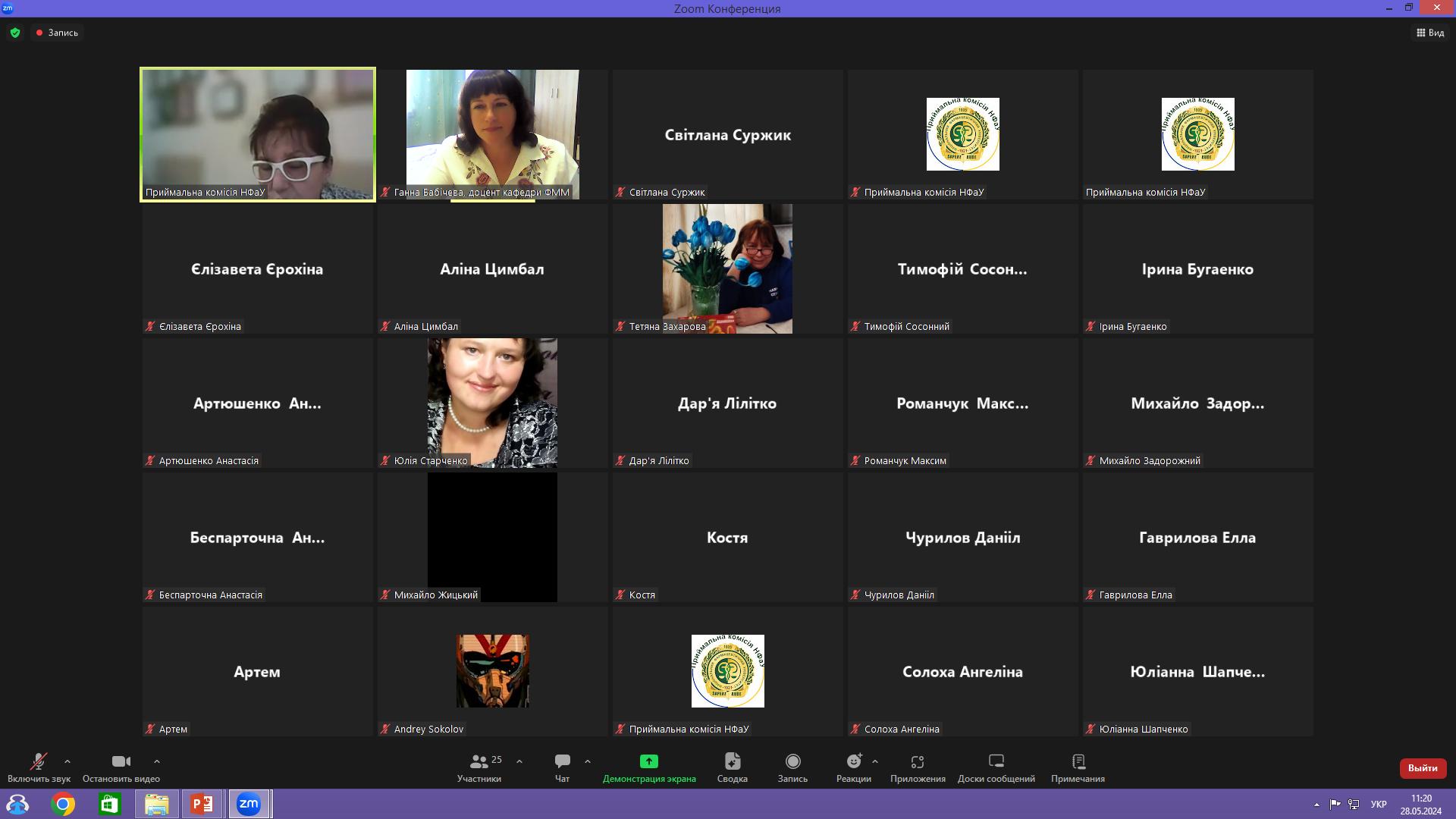Click the Артюшенко Анастасія name label
This screenshot has height=819, width=1456.
tap(209, 461)
